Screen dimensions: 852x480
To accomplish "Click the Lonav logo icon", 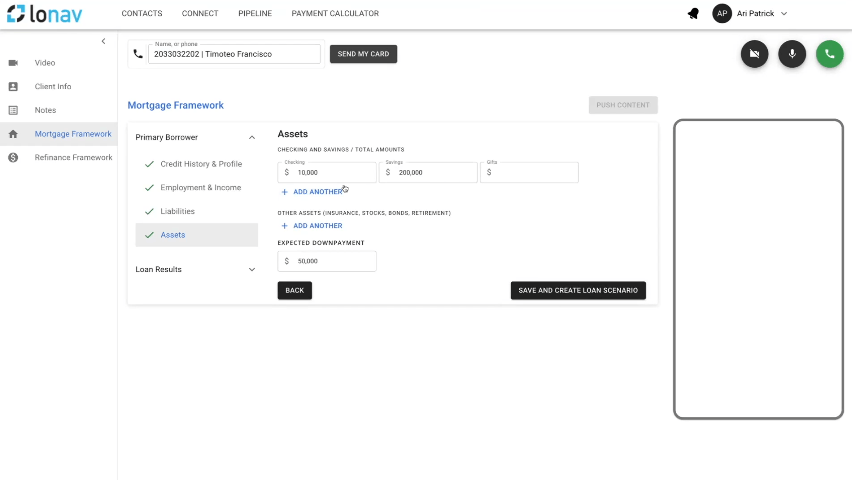I will pos(16,14).
